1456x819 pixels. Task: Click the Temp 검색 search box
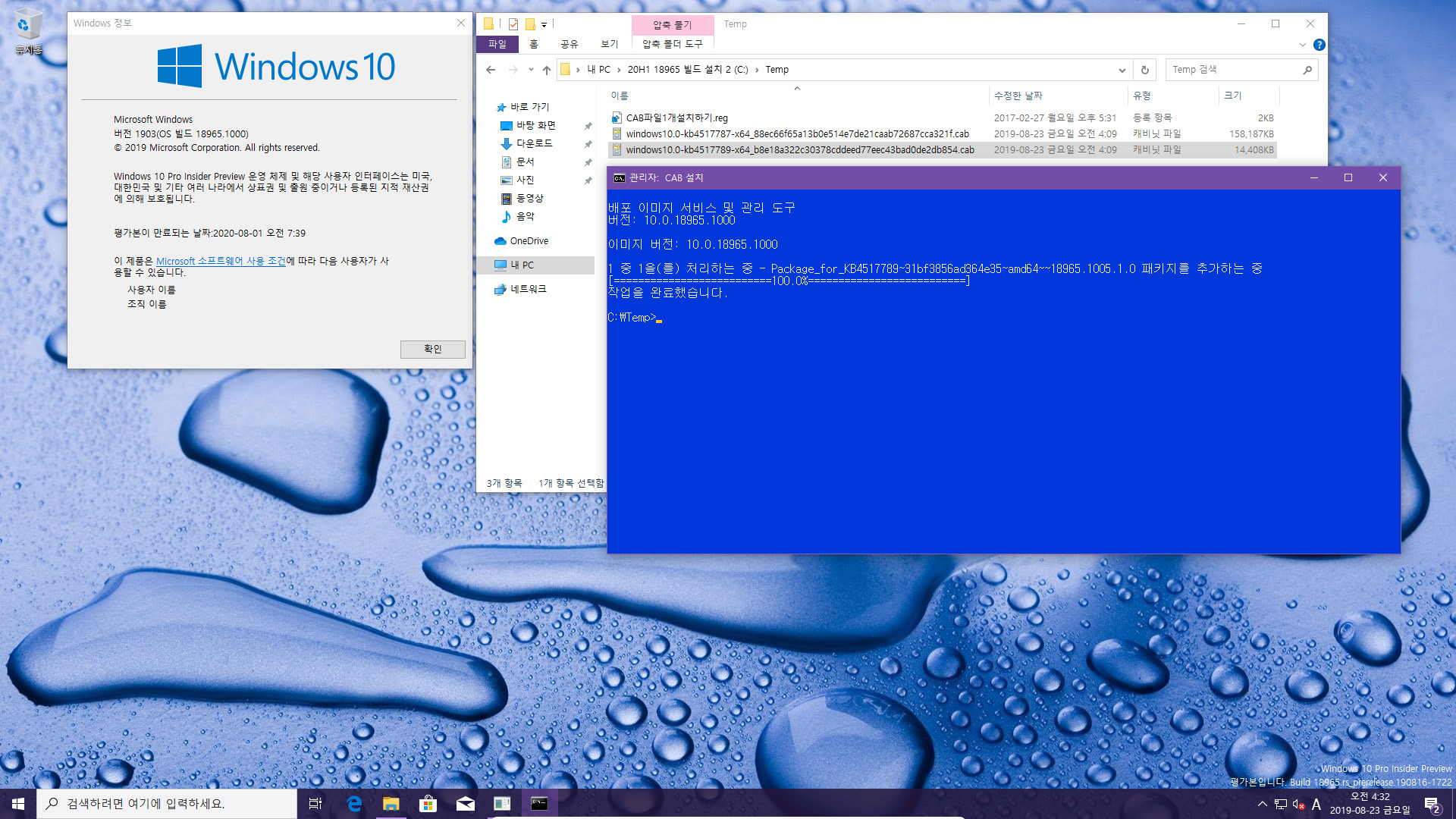pos(1232,70)
